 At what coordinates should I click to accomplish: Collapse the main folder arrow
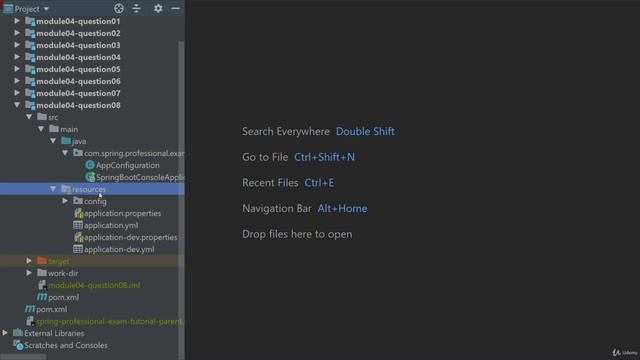(x=41, y=129)
